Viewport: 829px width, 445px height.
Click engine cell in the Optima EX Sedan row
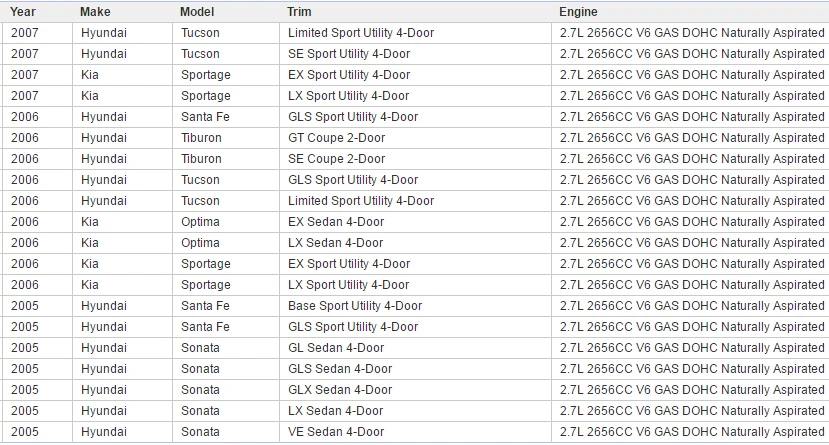pyautogui.click(x=692, y=222)
